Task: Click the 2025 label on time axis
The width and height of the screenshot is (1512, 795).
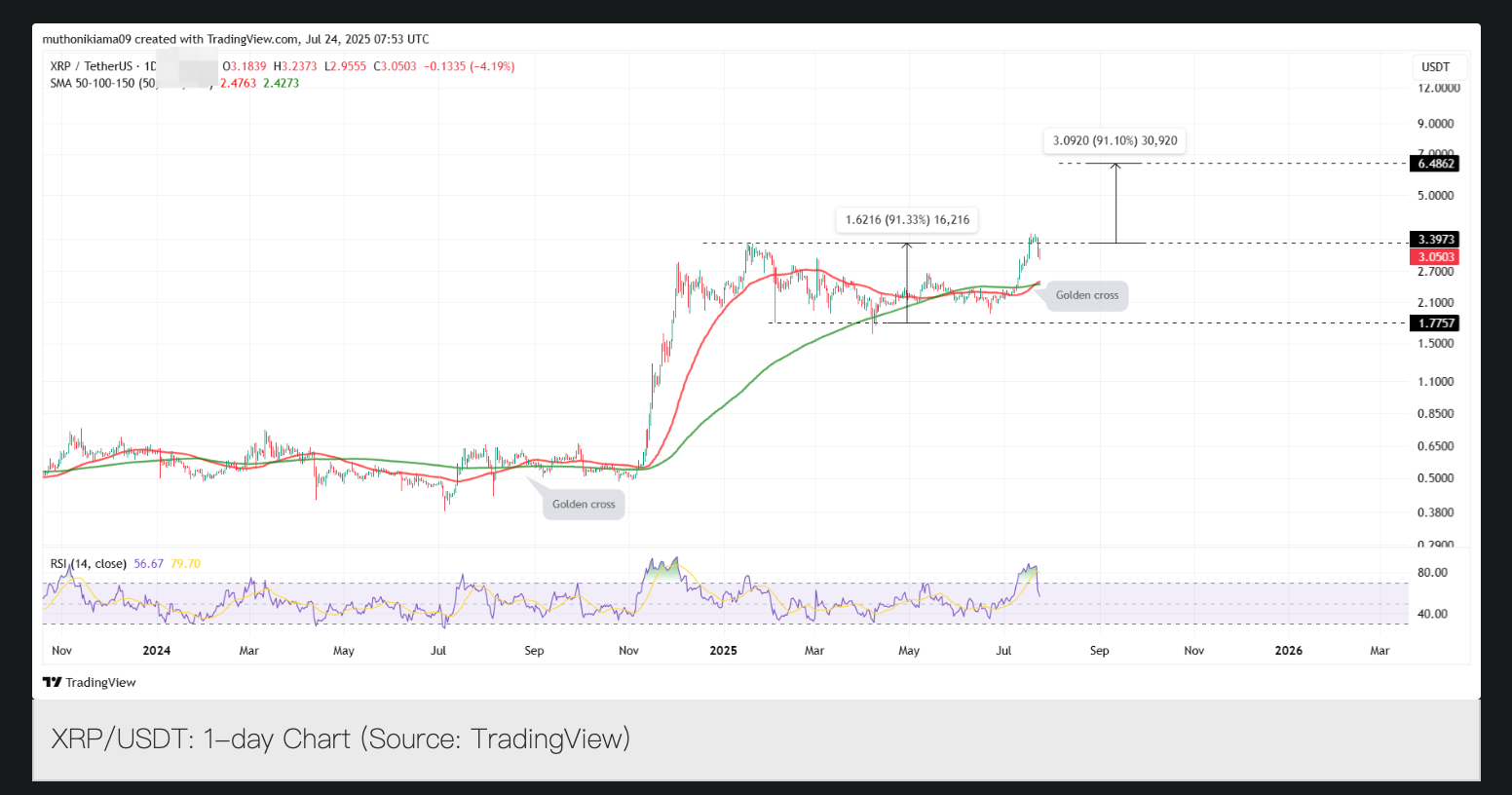Action: pyautogui.click(x=724, y=651)
